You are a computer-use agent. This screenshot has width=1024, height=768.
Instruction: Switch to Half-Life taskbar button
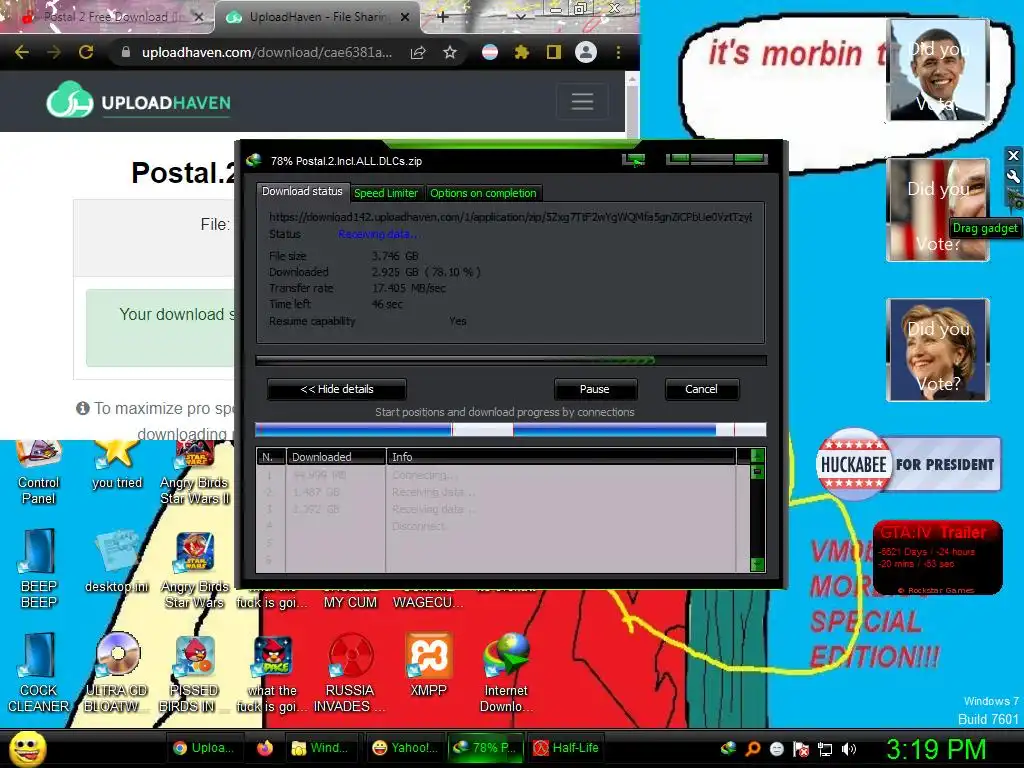point(566,748)
